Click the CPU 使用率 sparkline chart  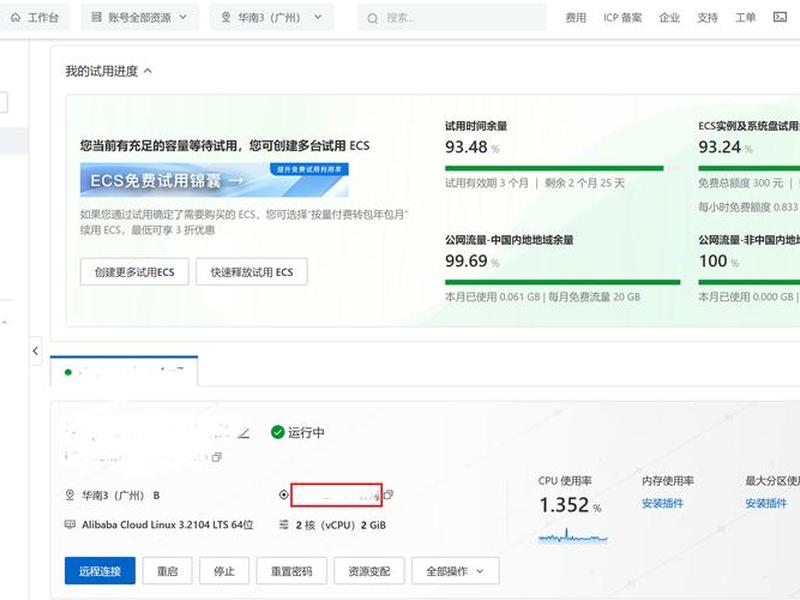click(573, 536)
